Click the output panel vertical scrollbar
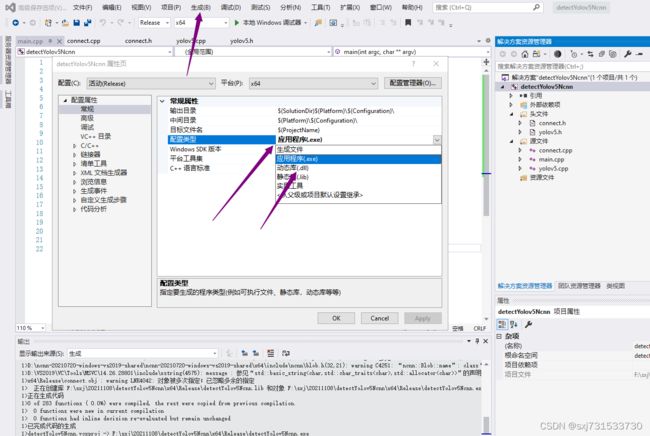650x436 pixels. 486,399
